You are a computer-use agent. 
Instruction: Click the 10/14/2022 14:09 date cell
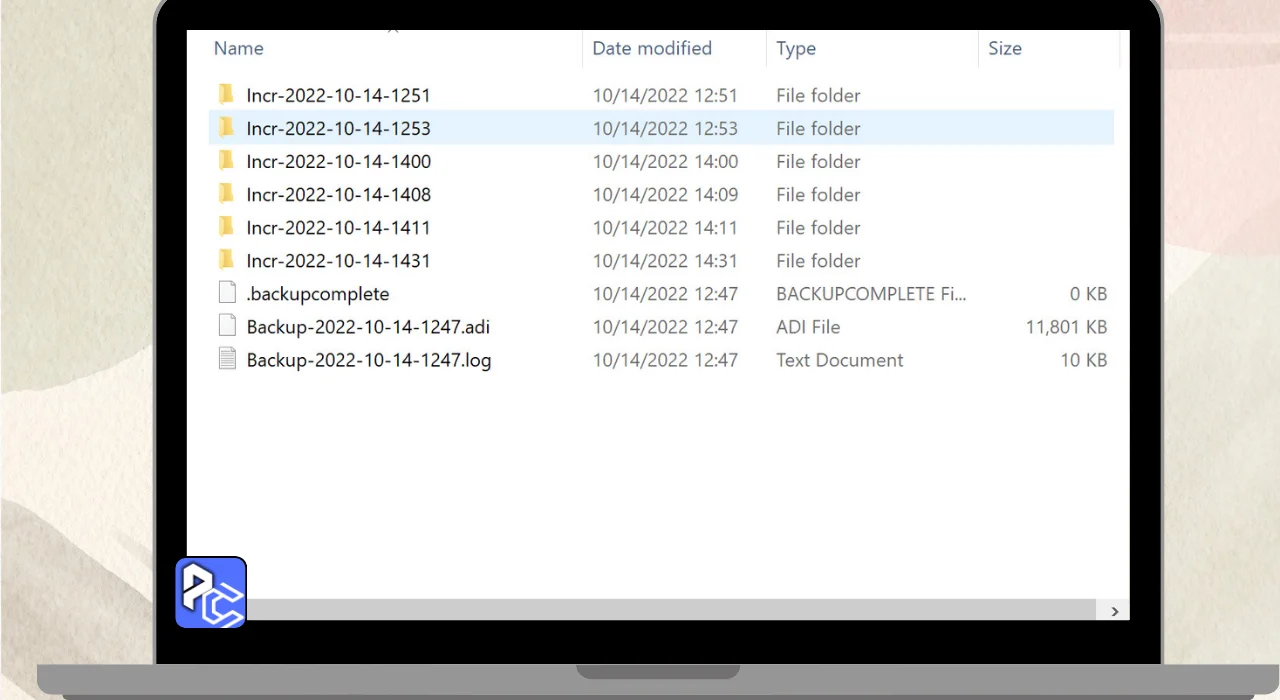pyautogui.click(x=665, y=195)
